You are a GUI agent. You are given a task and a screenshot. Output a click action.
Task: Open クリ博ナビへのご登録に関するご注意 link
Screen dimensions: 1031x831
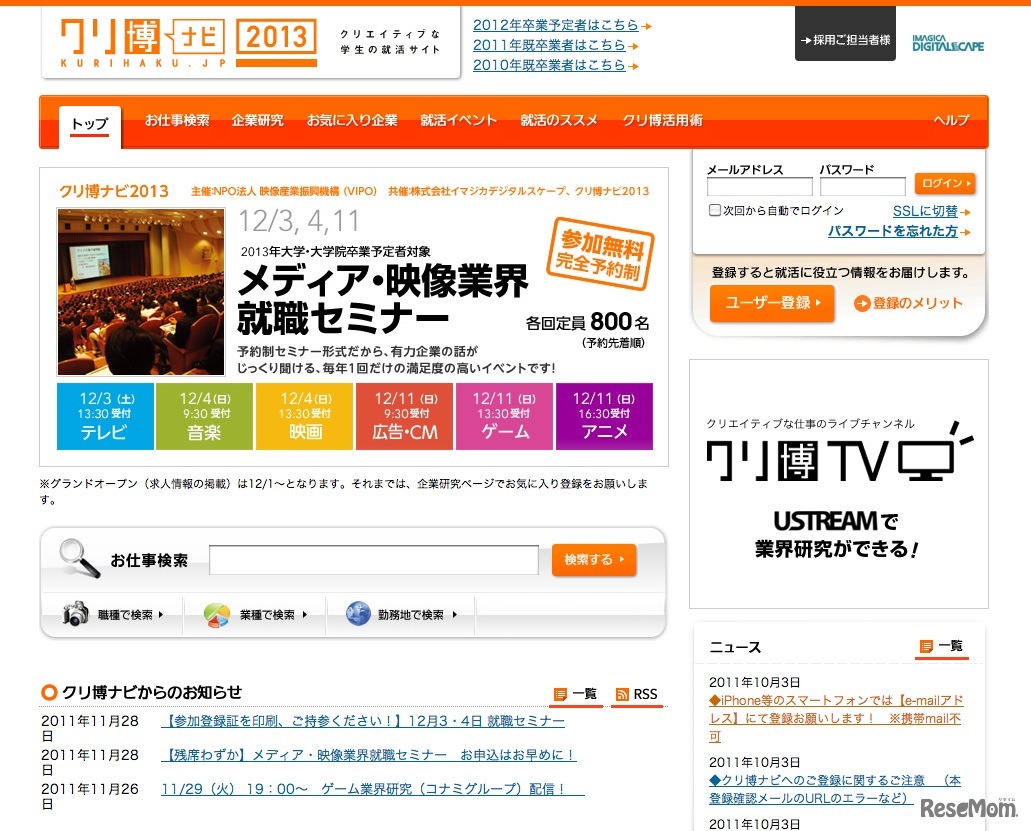pyautogui.click(x=835, y=789)
